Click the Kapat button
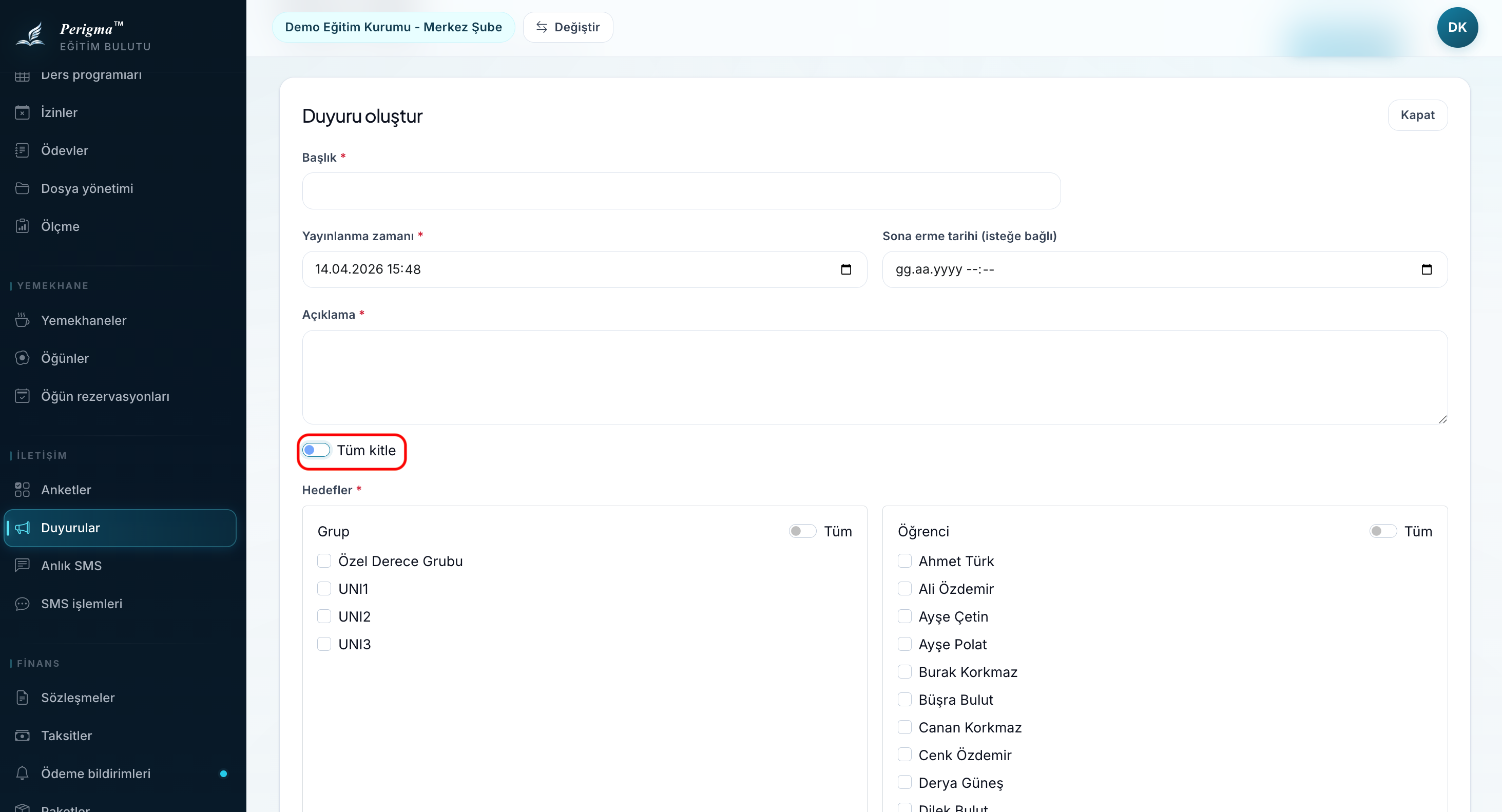Screen dimensions: 1502x812 (1417, 115)
